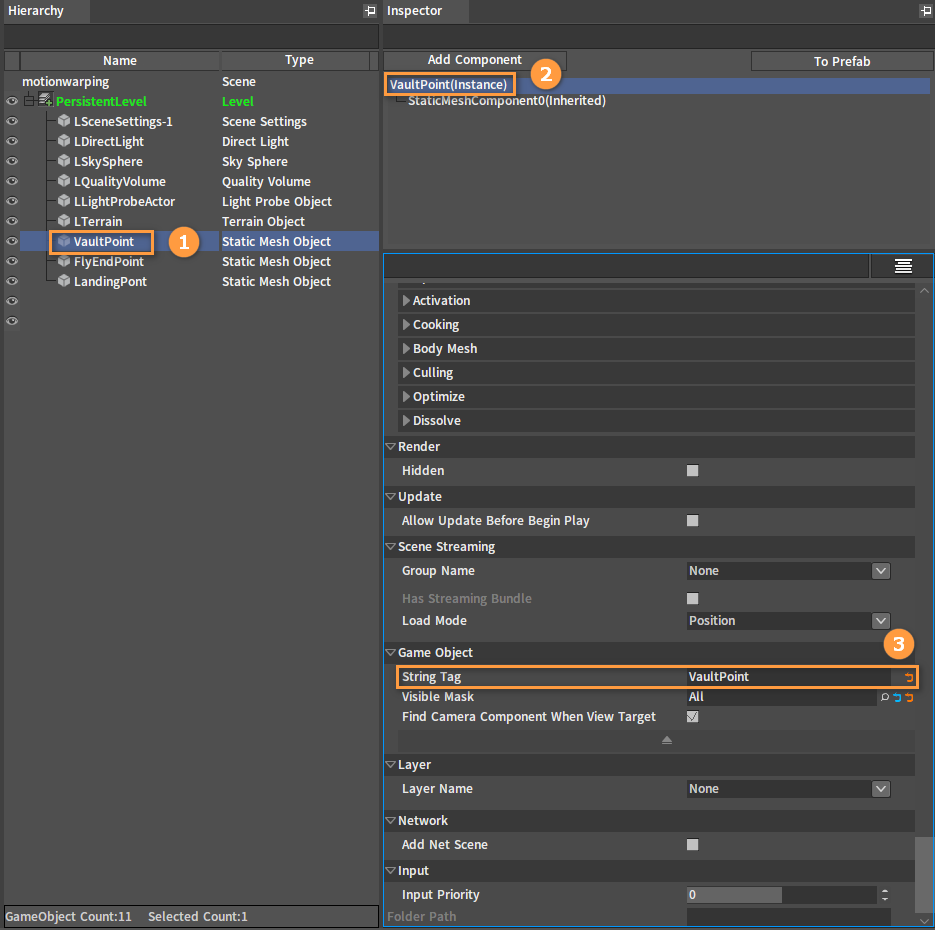
Task: Uncheck Find Camera Component When View Target
Action: click(x=692, y=717)
